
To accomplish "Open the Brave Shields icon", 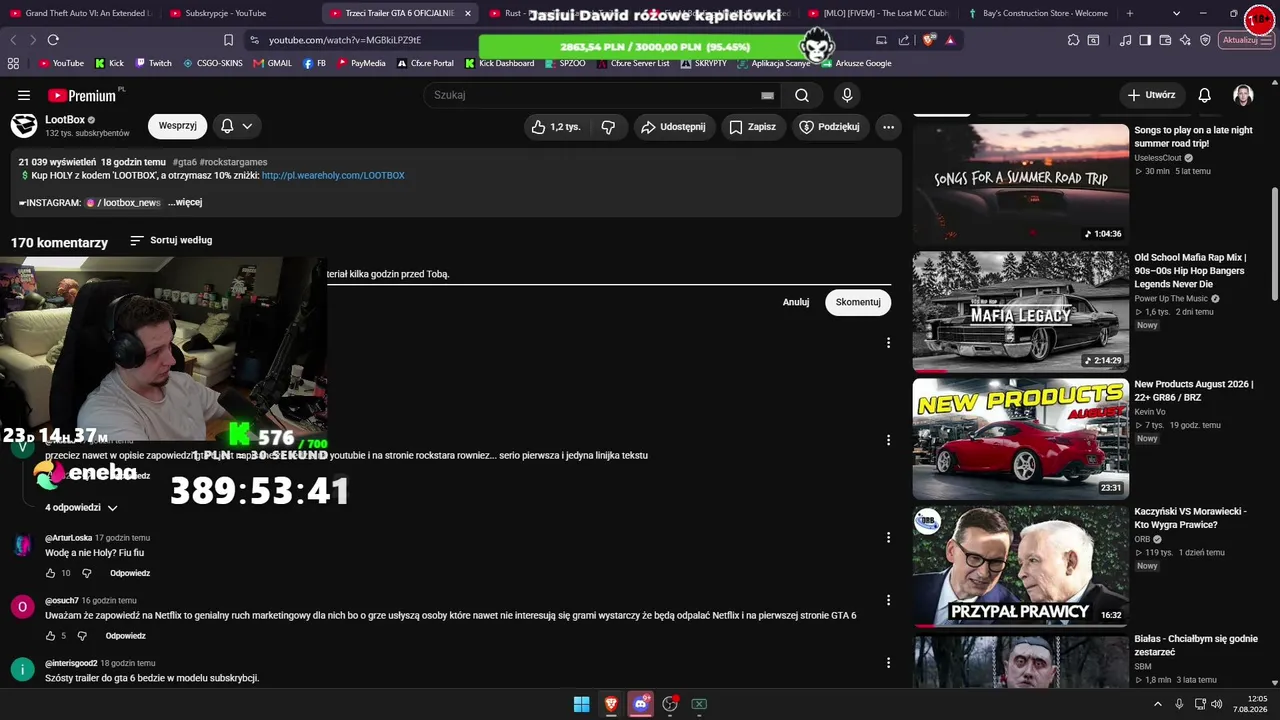I will 929,40.
